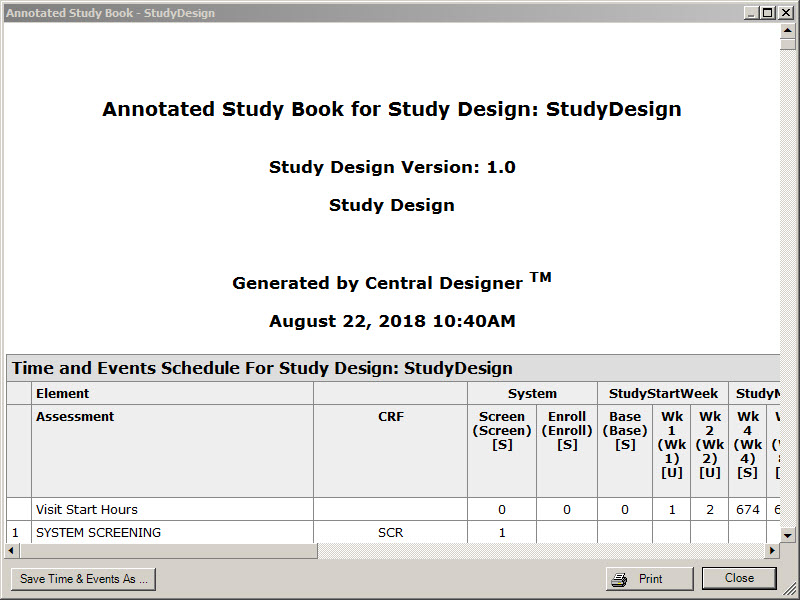Select the CRF column header

390,451
